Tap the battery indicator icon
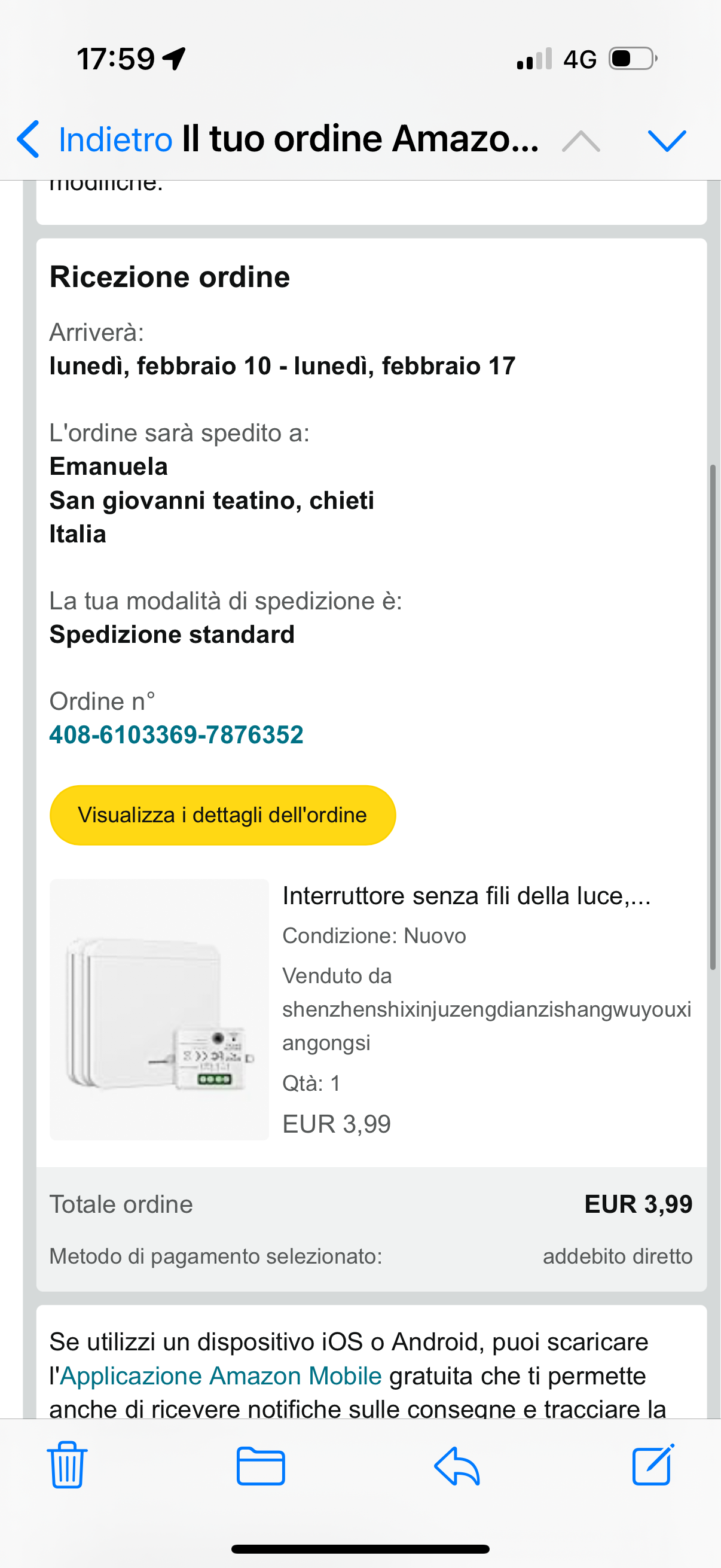 click(633, 59)
